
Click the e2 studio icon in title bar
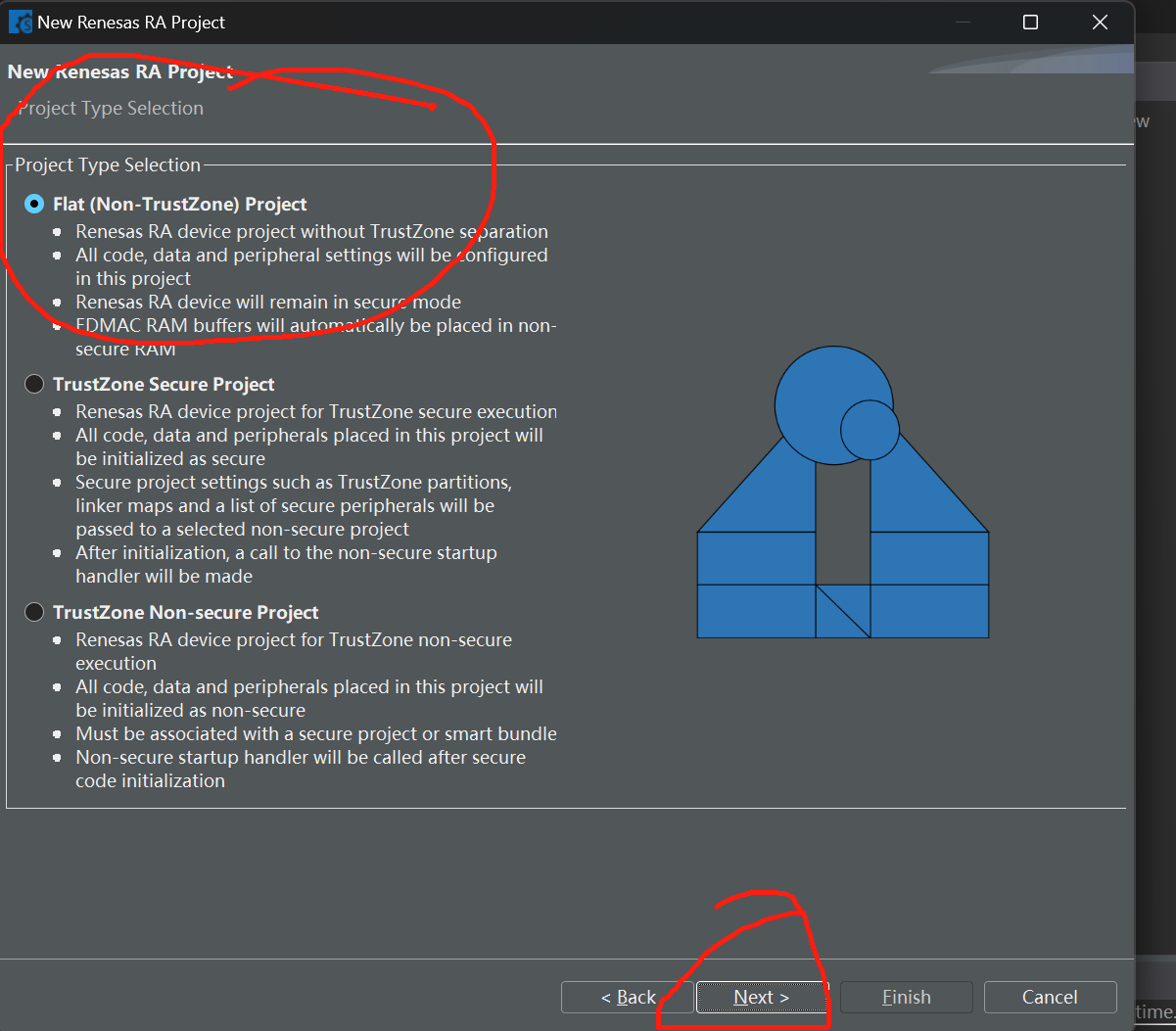[20, 22]
